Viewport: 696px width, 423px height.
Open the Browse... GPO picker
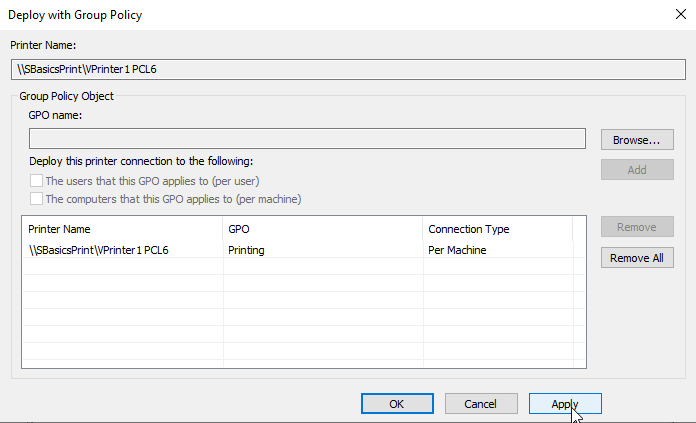click(637, 140)
